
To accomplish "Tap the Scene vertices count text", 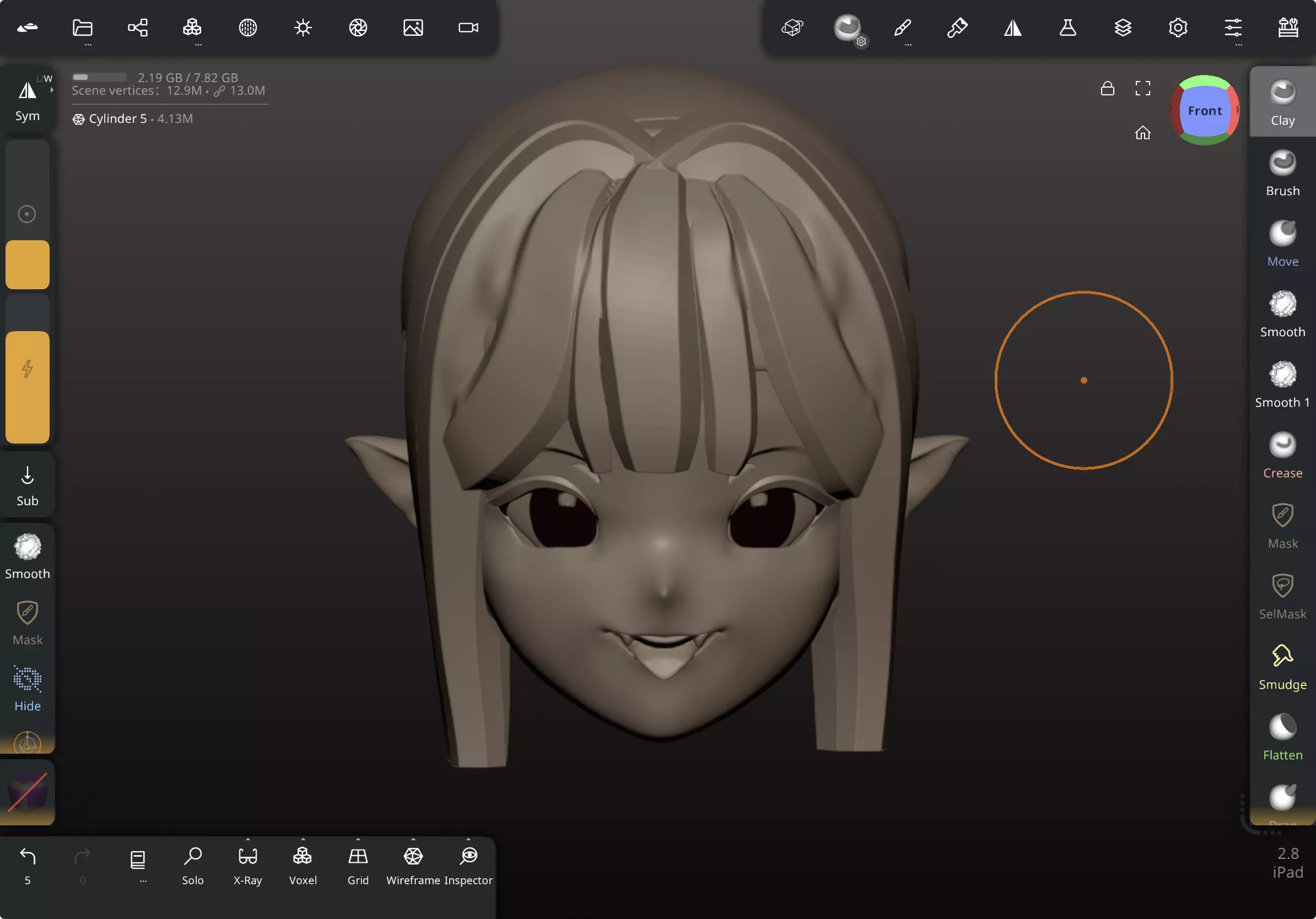I will [169, 90].
